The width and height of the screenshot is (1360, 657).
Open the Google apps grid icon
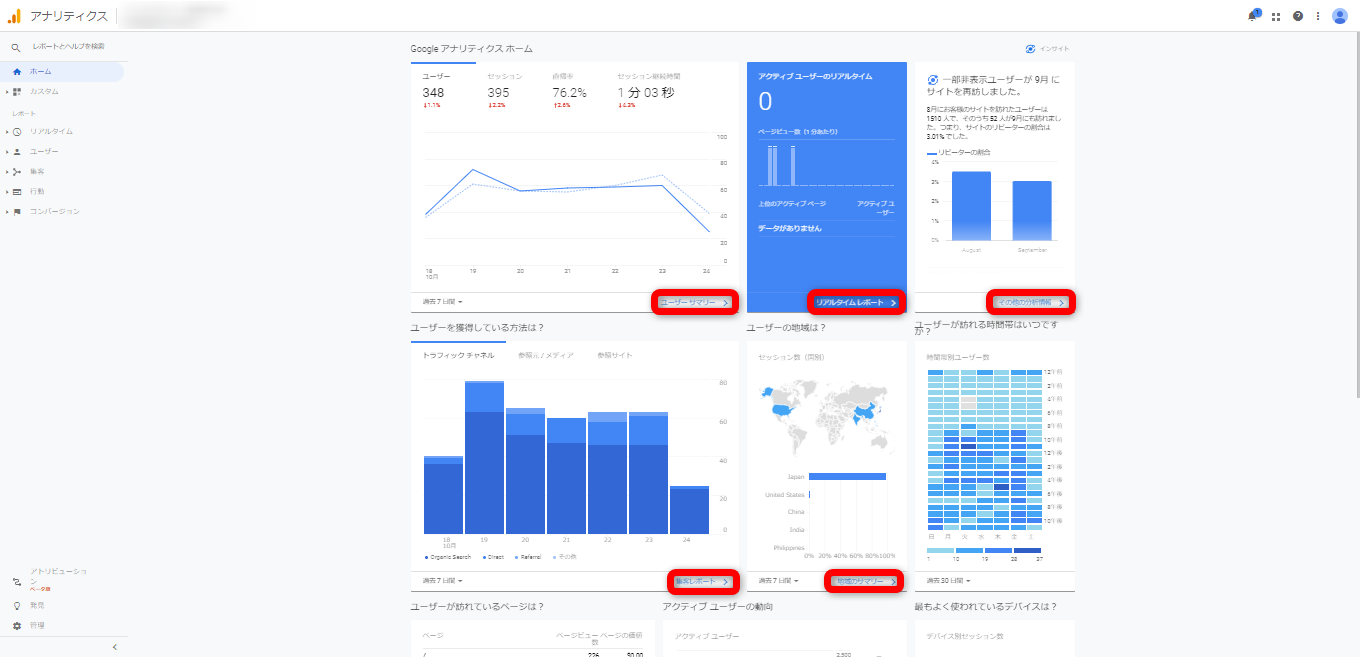point(1276,16)
